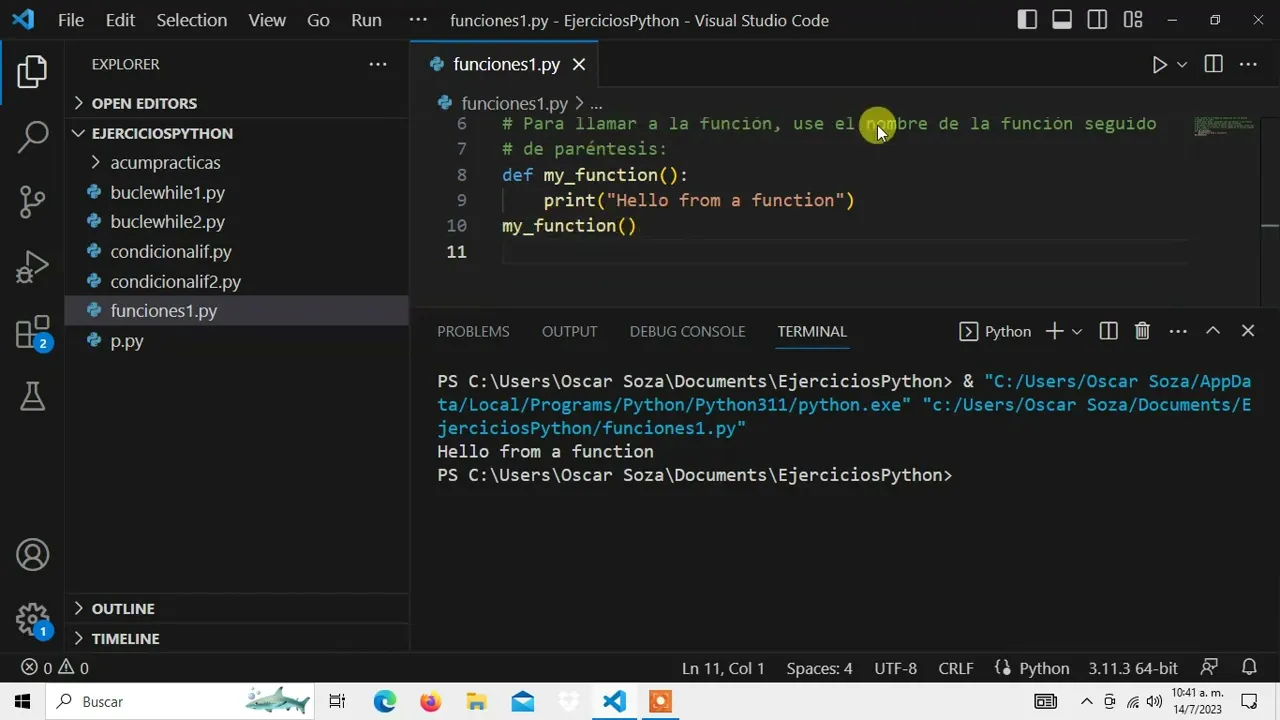Open the Accounts menu icon
The height and width of the screenshot is (720, 1280).
point(32,554)
